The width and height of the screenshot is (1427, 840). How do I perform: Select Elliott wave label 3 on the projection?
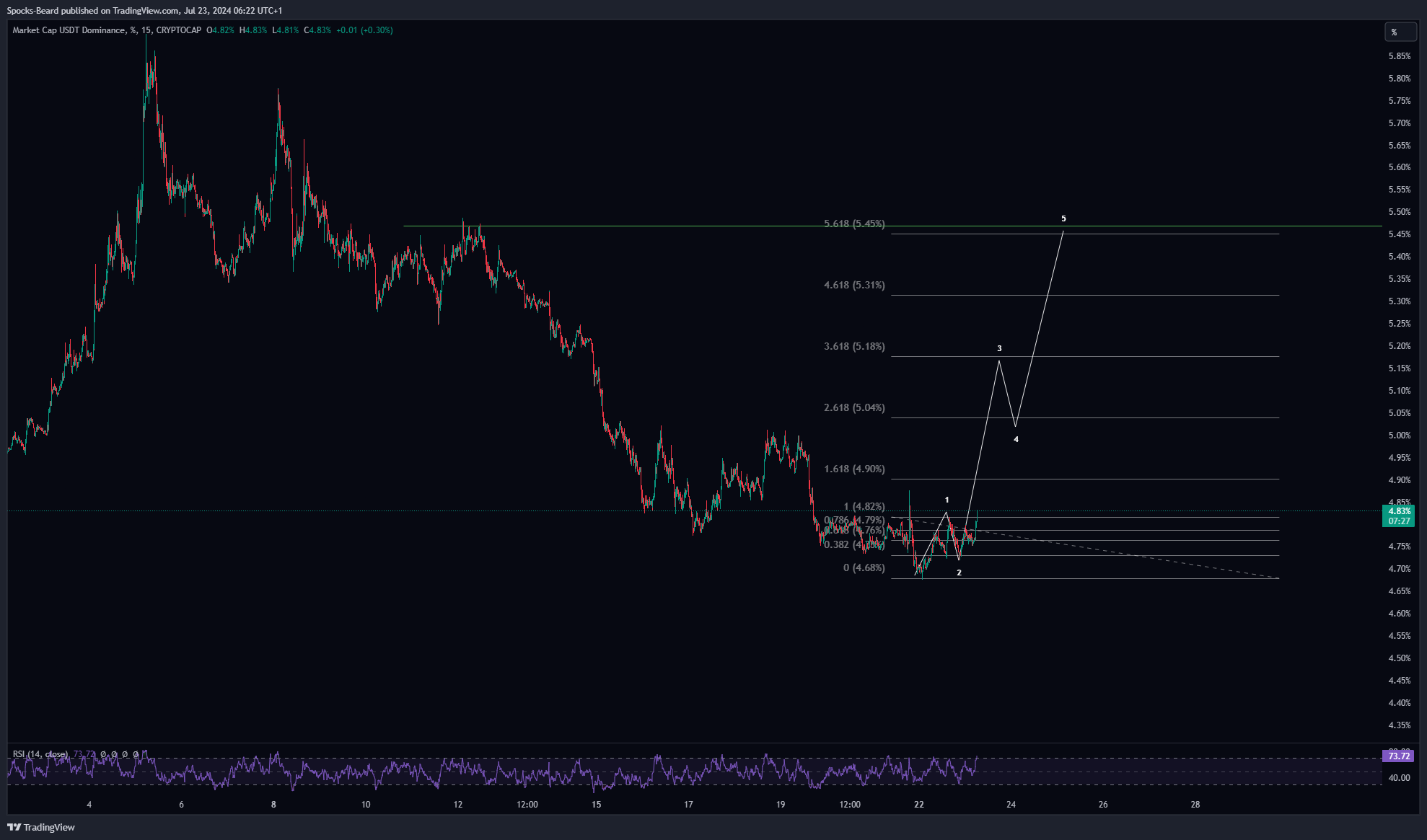(999, 348)
